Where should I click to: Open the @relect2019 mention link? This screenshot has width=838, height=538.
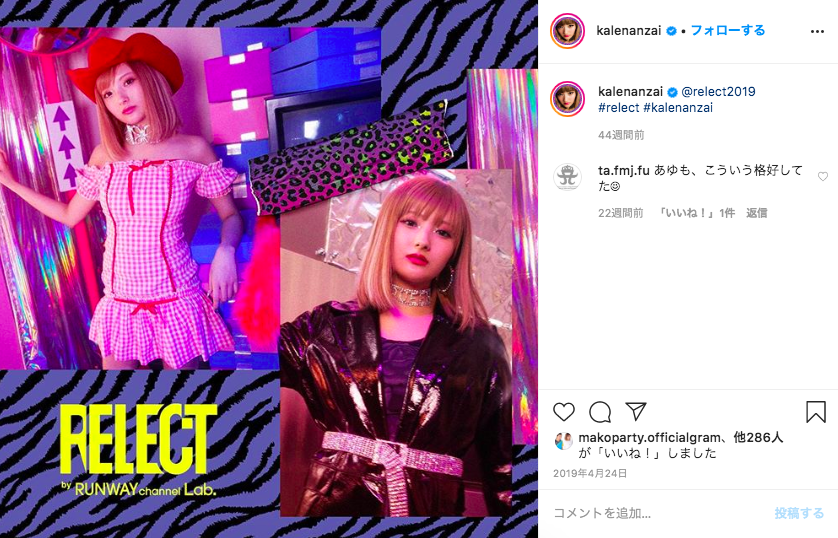[x=718, y=91]
